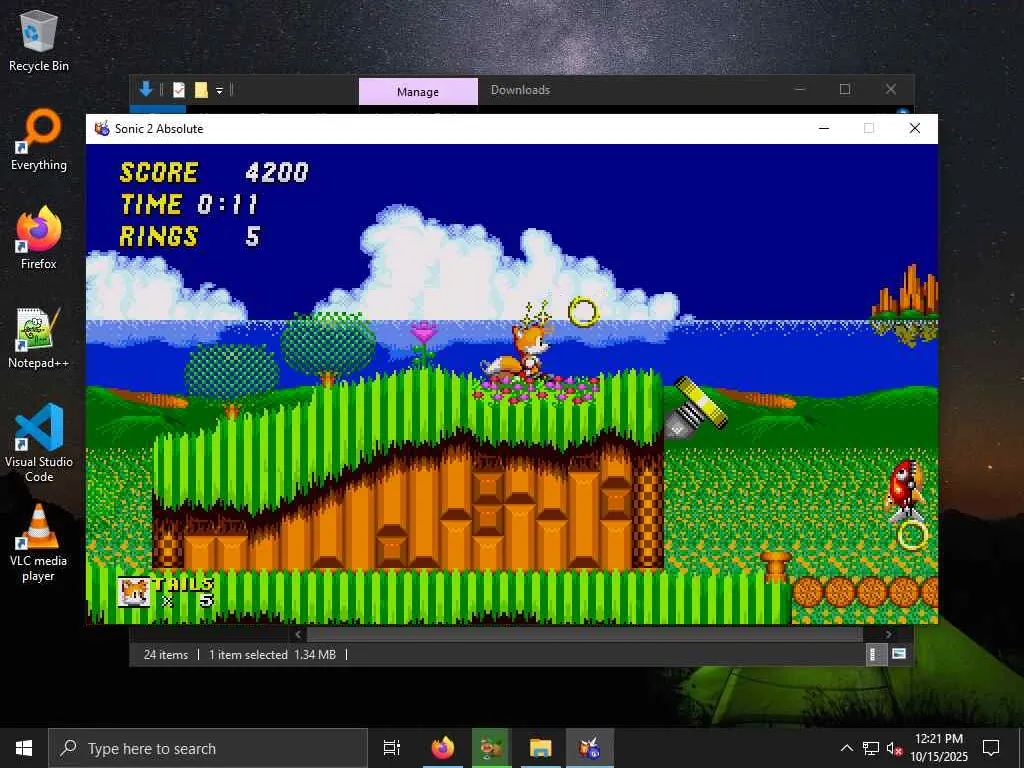Launch the Everything search shortcut
1024x768 pixels.
[x=39, y=140]
